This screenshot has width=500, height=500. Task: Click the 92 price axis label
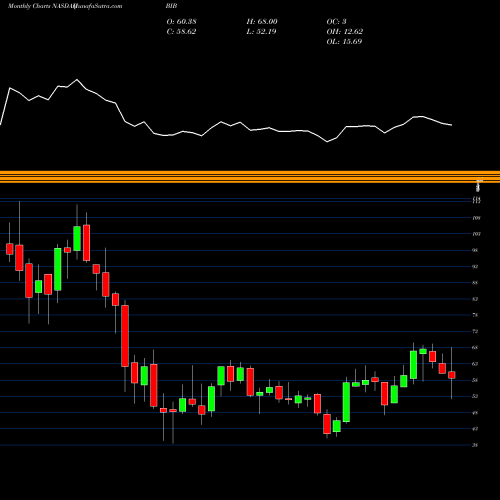475,267
